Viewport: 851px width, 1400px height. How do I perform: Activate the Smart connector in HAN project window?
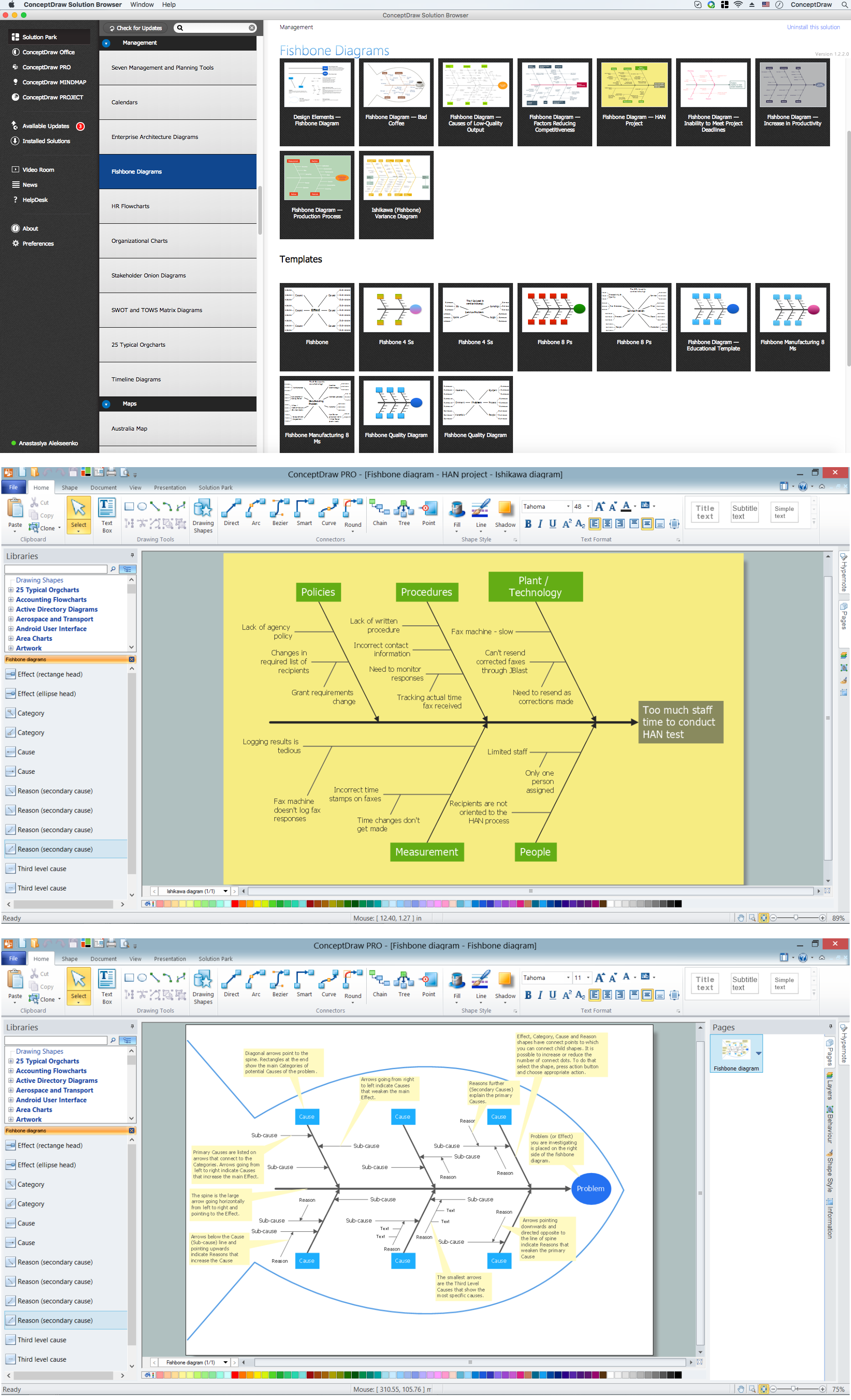click(x=304, y=512)
